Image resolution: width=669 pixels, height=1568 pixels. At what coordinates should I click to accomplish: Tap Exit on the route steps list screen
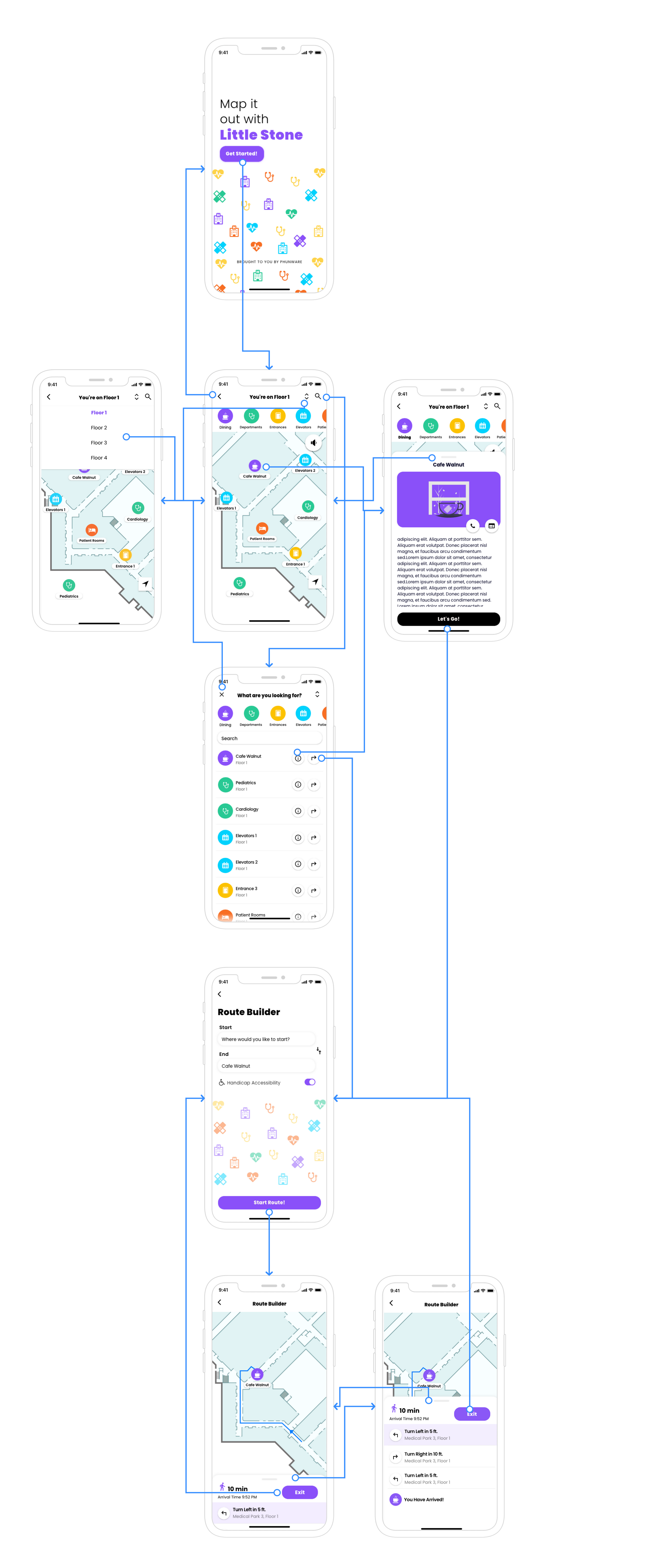coord(472,1414)
